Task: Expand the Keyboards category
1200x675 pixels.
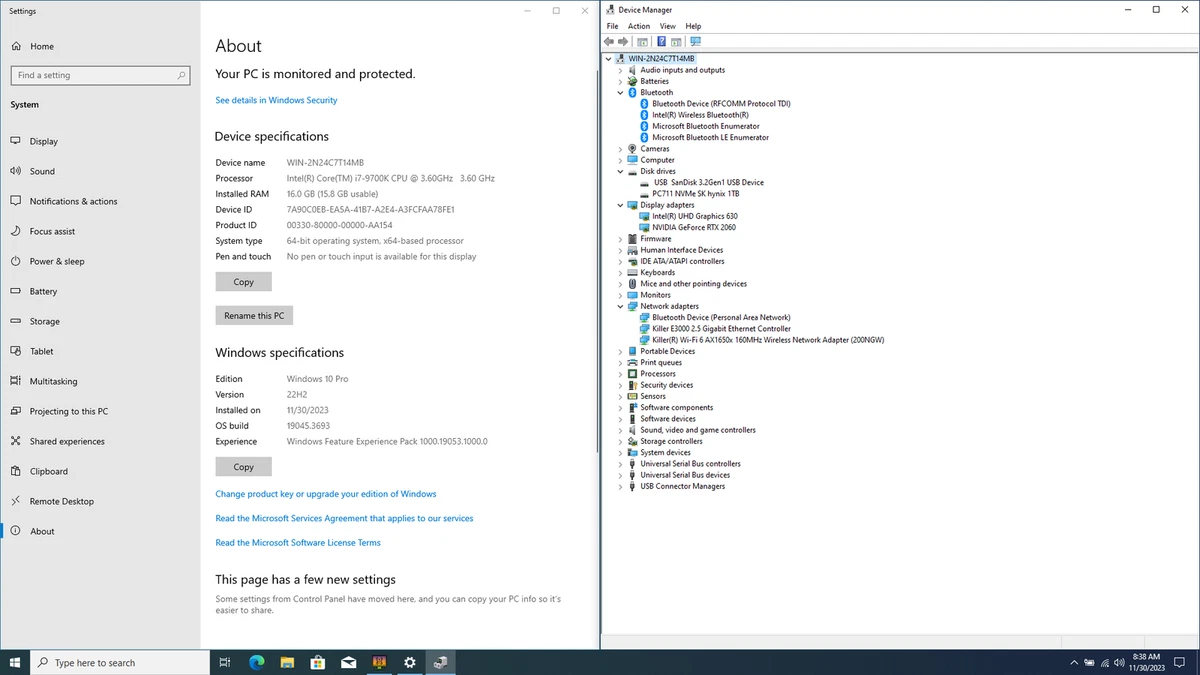Action: (x=620, y=273)
